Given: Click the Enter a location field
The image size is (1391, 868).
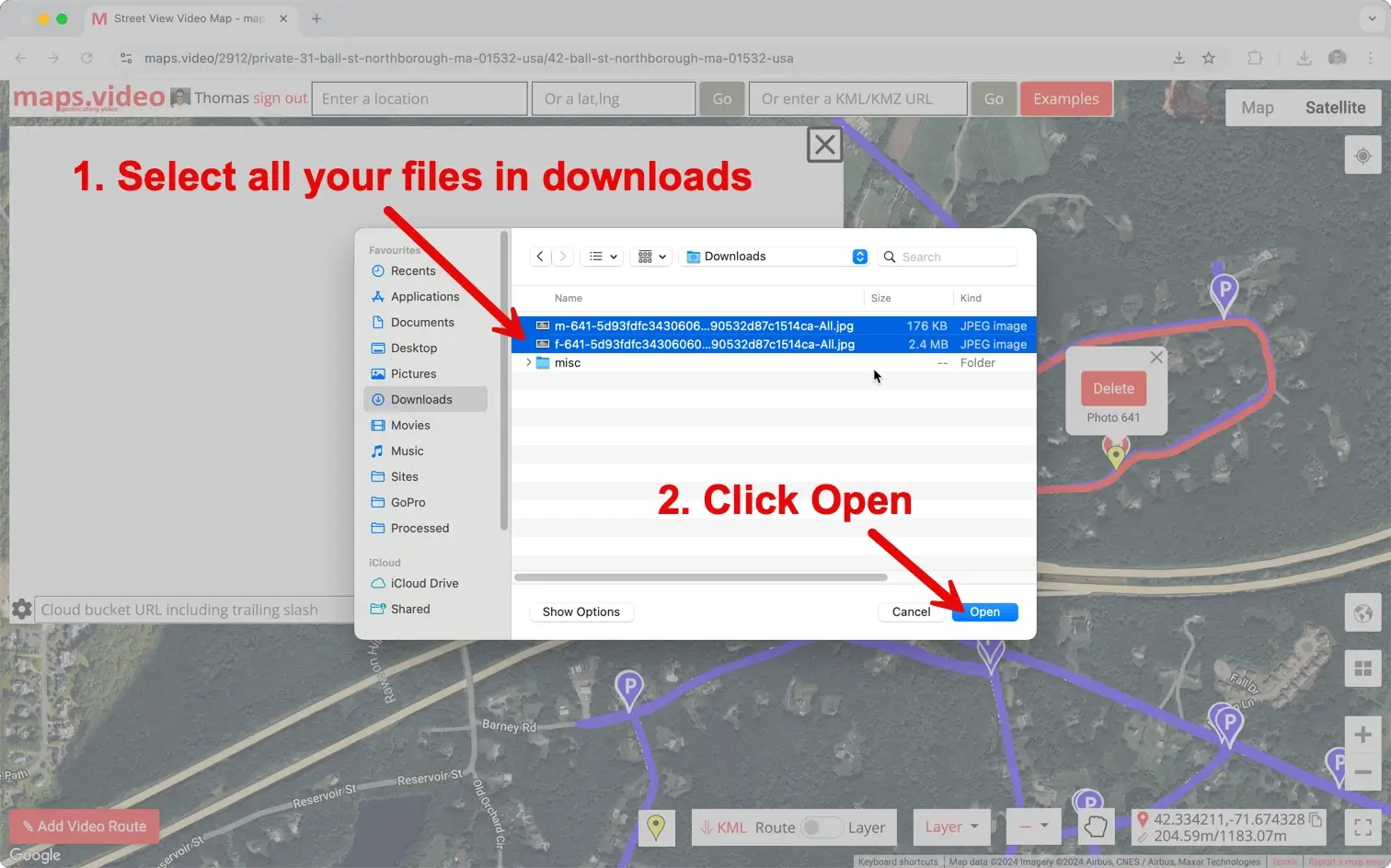Looking at the screenshot, I should tap(420, 98).
